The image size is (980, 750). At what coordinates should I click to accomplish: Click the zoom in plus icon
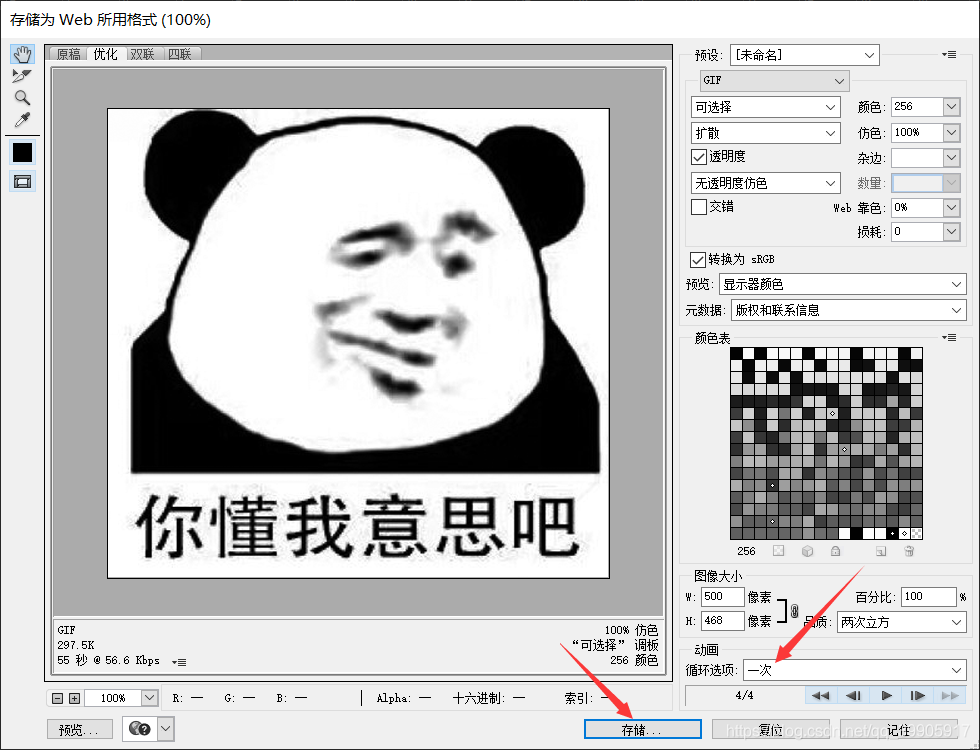pyautogui.click(x=74, y=698)
